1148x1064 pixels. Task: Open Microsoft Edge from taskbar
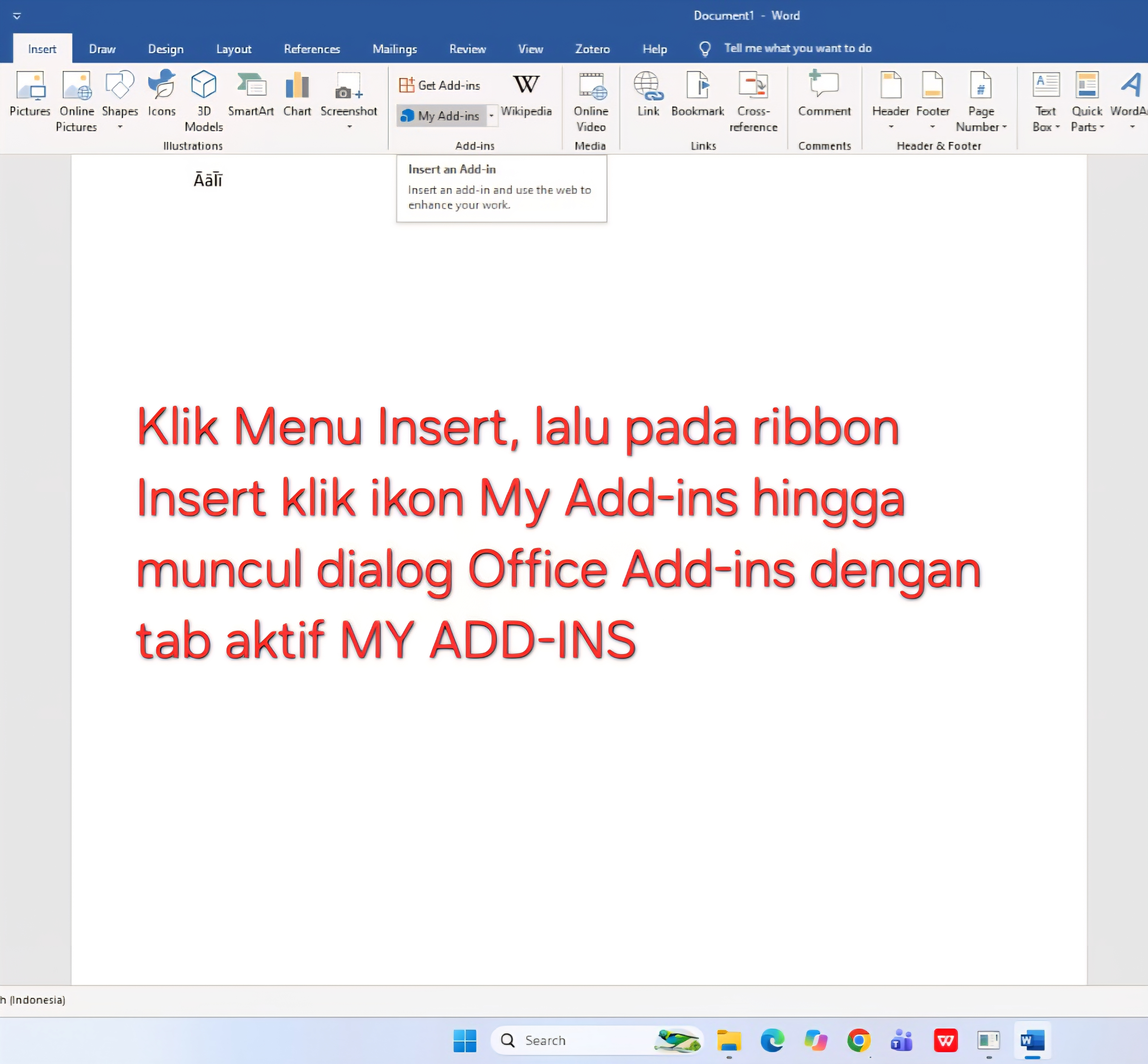[772, 1040]
